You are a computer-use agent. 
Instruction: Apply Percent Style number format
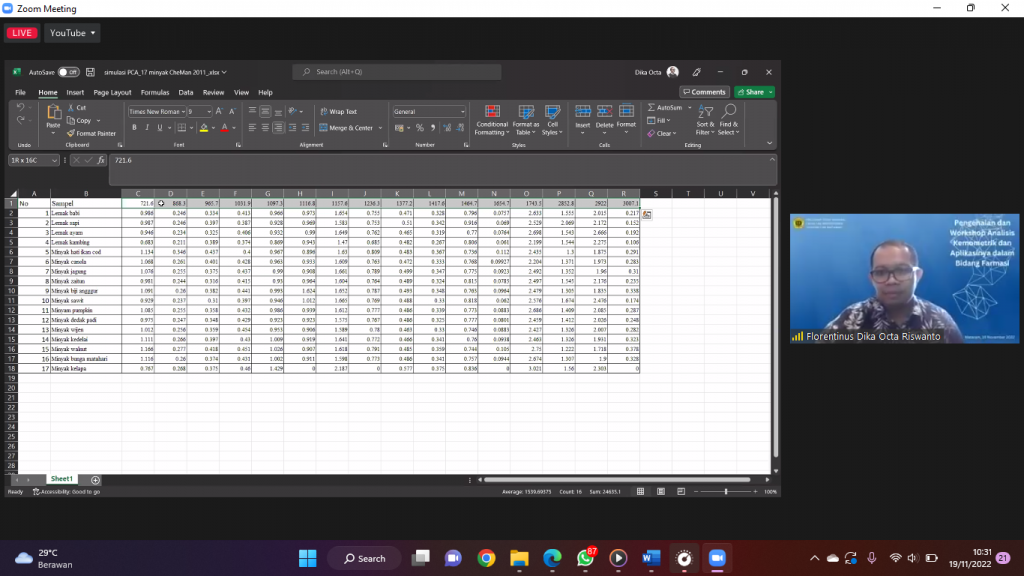tap(420, 128)
